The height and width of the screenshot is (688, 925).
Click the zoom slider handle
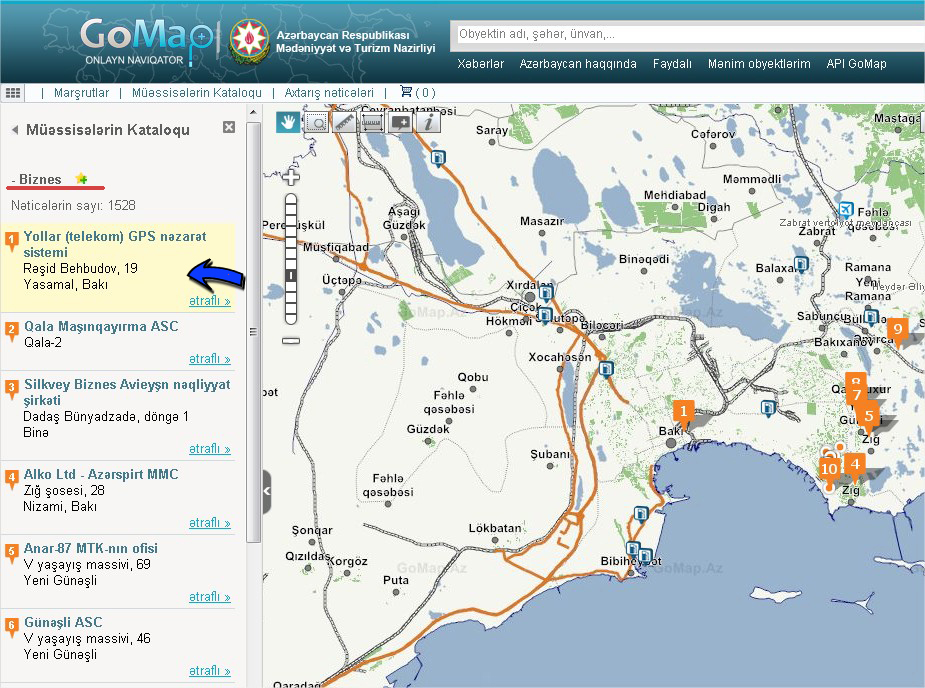tap(291, 275)
